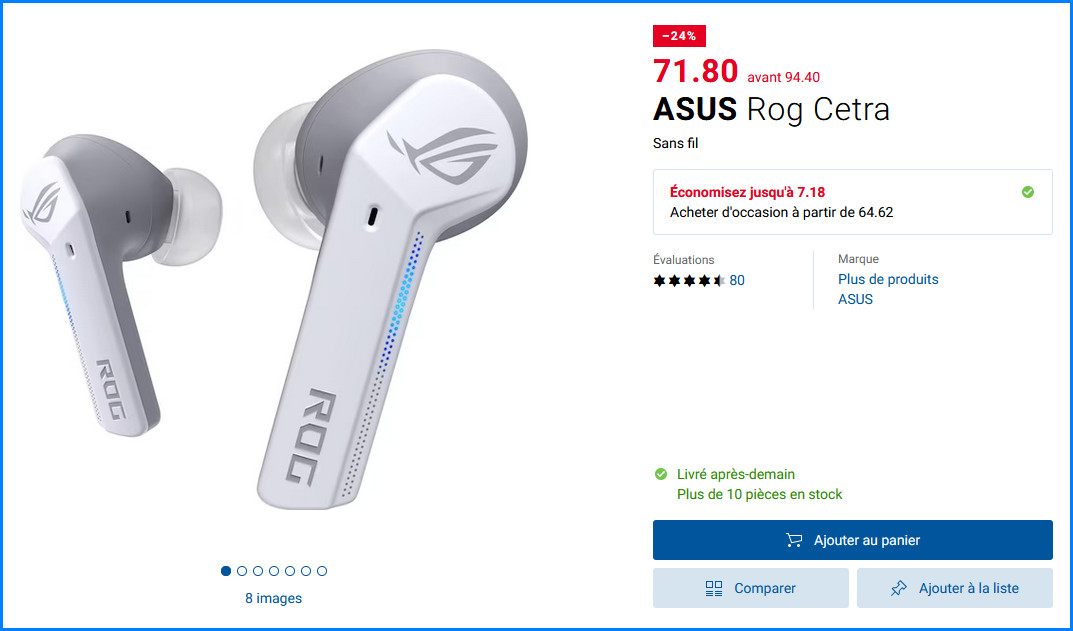Open the 8 images gallery link
Image resolution: width=1073 pixels, height=631 pixels.
pos(274,598)
